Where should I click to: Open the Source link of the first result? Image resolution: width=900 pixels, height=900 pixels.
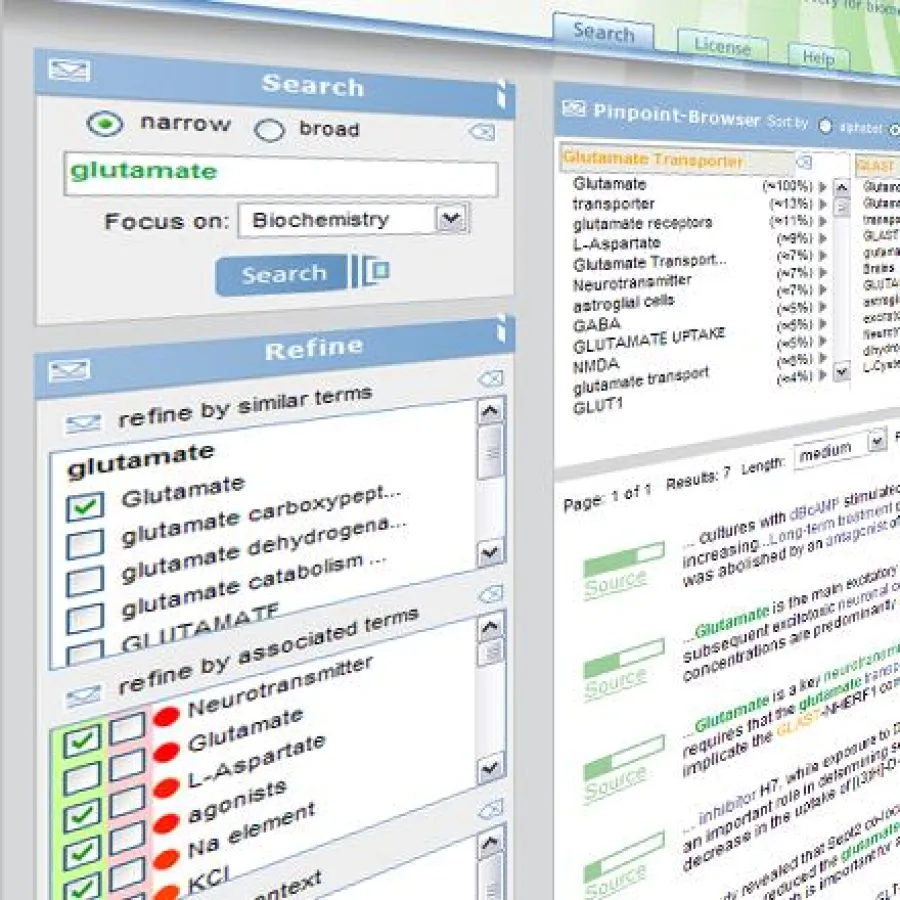pyautogui.click(x=615, y=585)
